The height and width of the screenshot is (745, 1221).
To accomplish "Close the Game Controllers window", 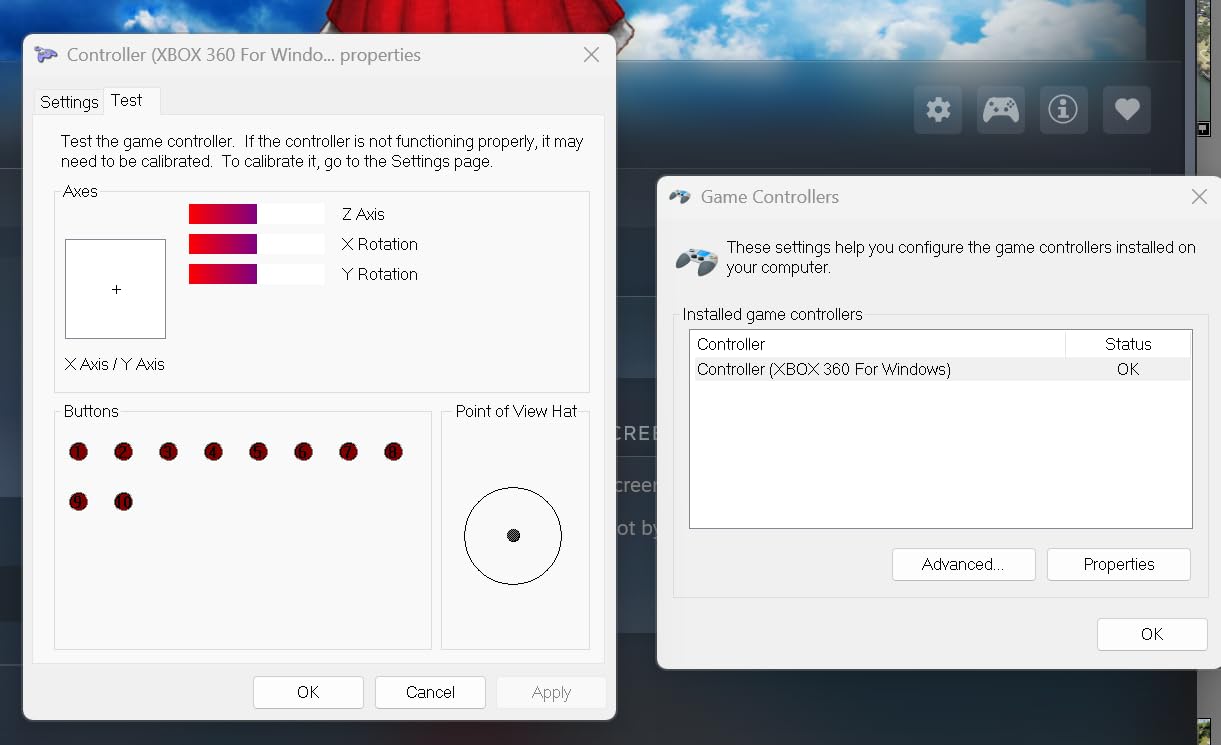I will click(1199, 197).
